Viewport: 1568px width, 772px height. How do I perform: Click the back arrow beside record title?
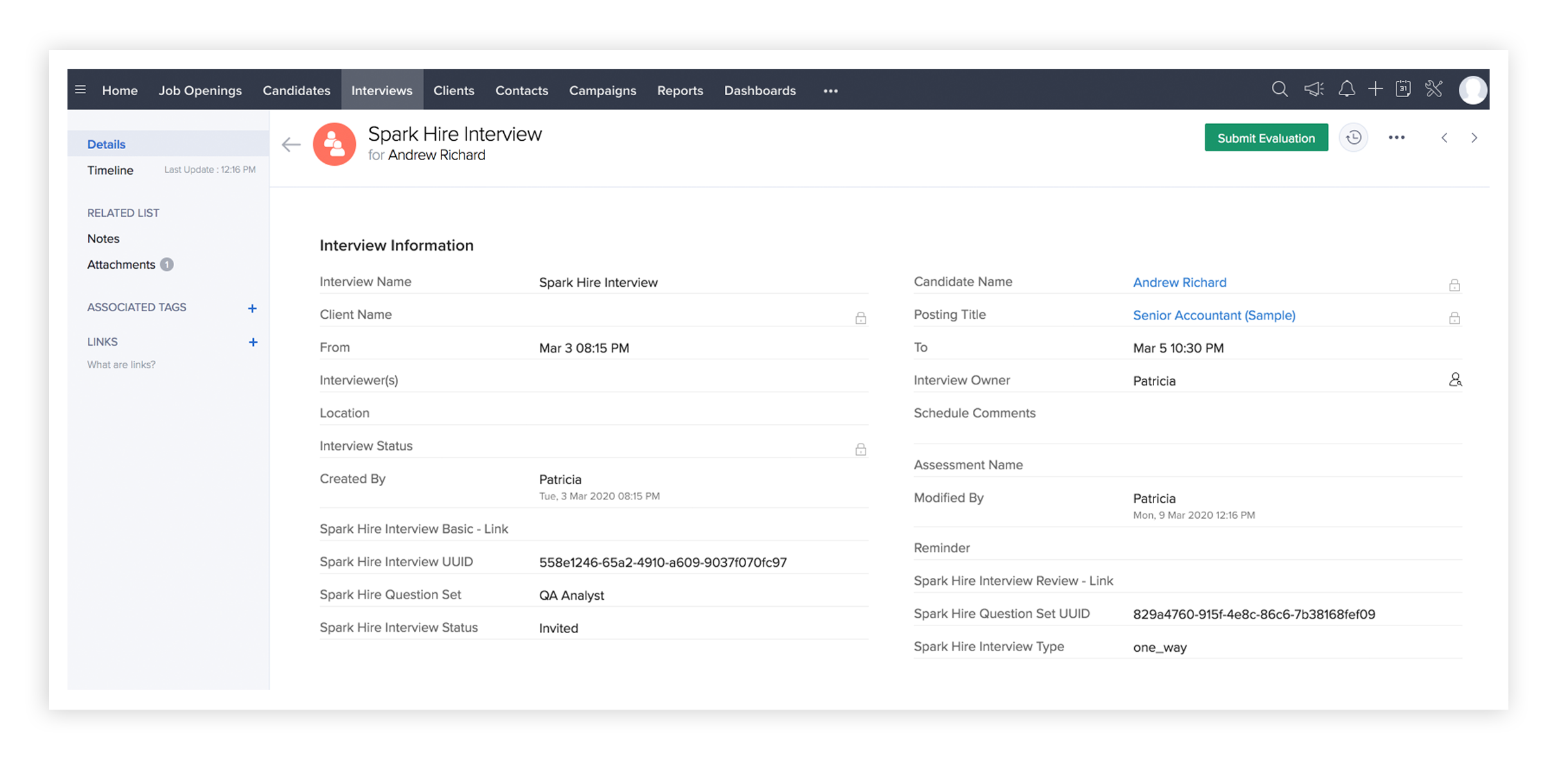[x=291, y=145]
